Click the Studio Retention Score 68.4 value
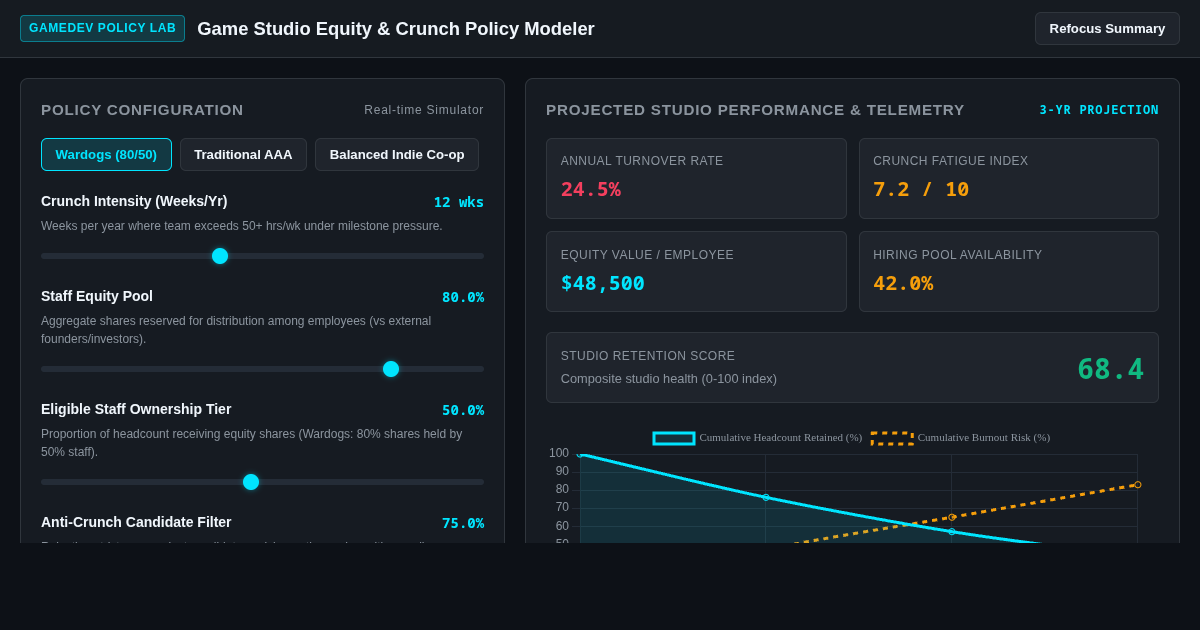The height and width of the screenshot is (630, 1200). point(1110,369)
